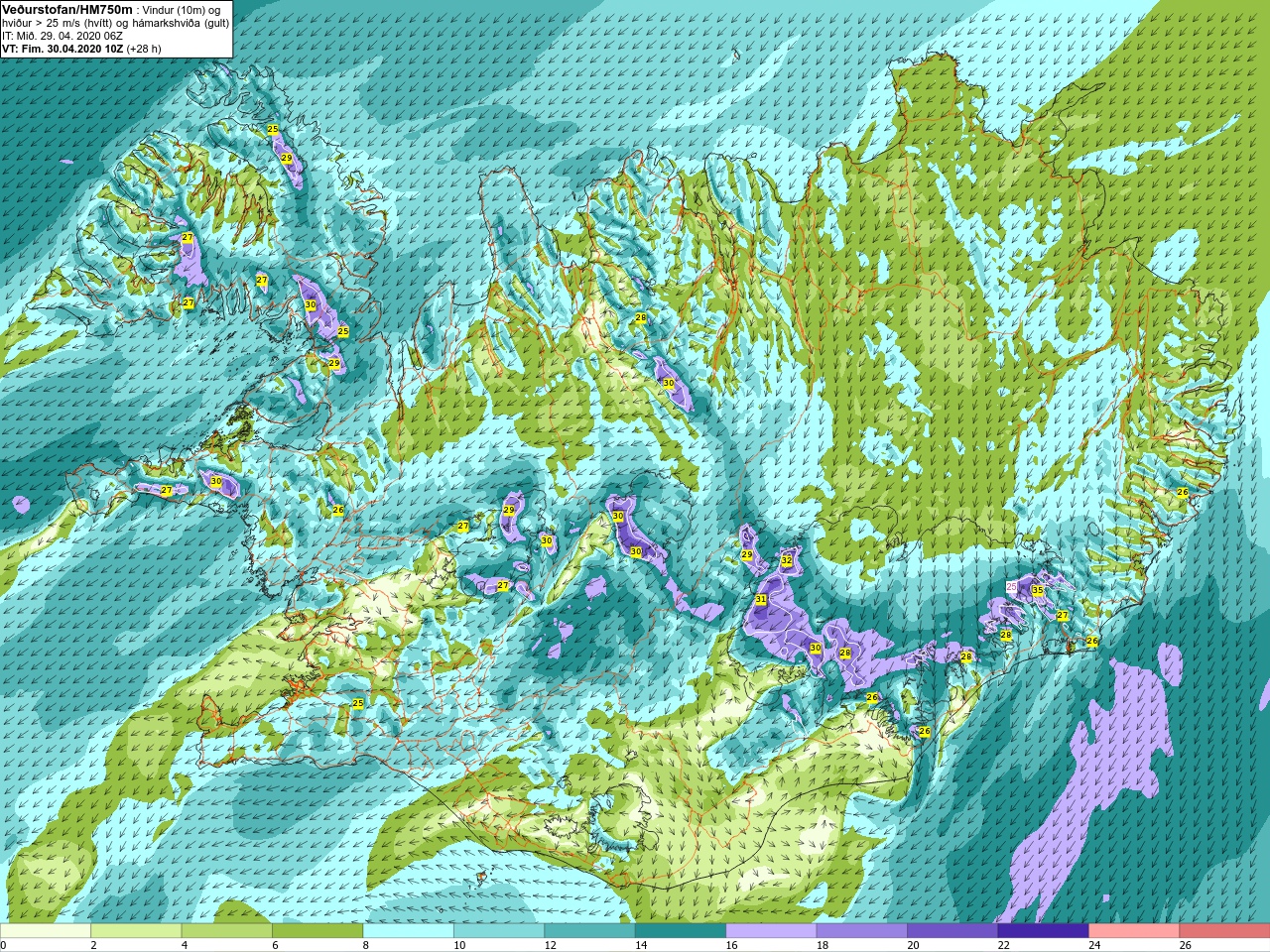Click the white 25 marker beside the 35 label
This screenshot has height=952, width=1270.
click(x=1012, y=587)
